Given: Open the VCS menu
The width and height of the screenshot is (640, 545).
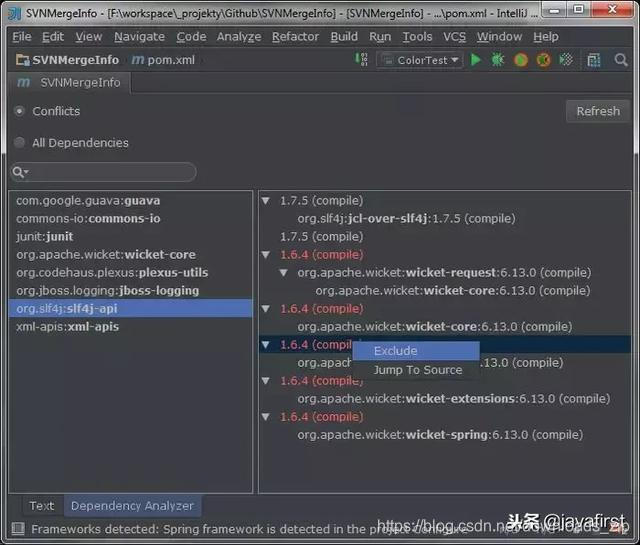Looking at the screenshot, I should (x=454, y=37).
